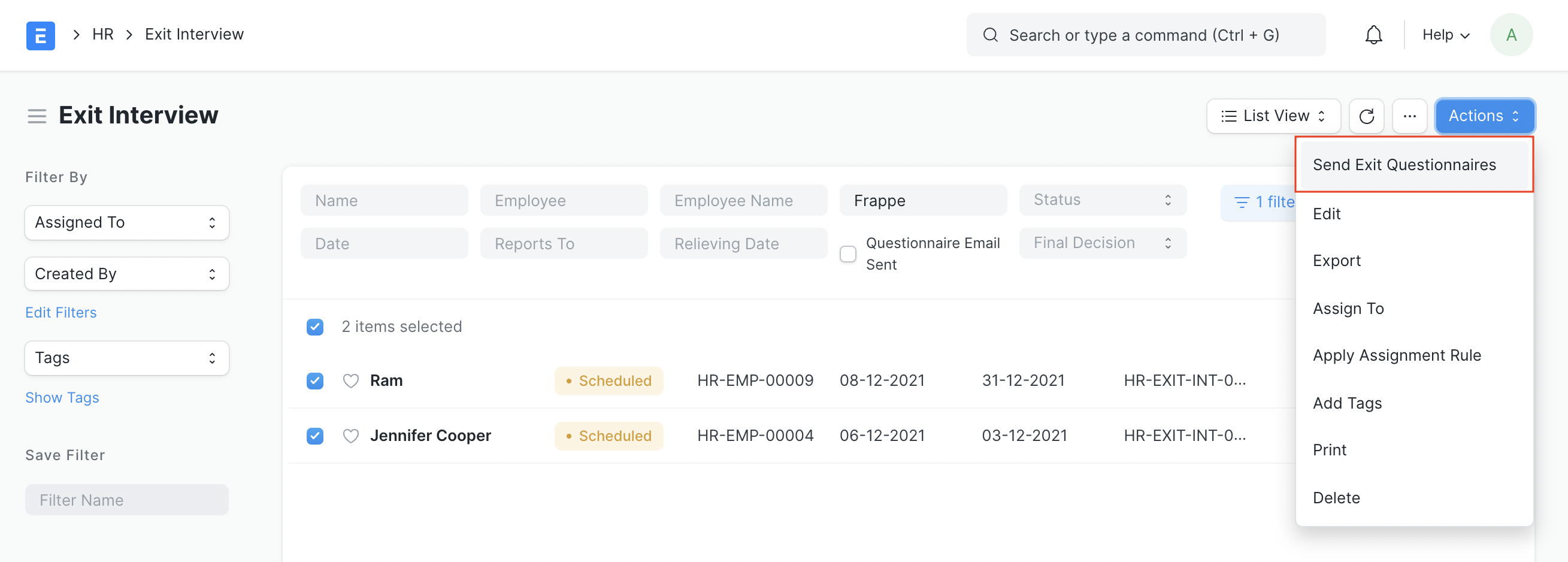This screenshot has width=1568, height=562.
Task: Click the refresh list icon
Action: 1367,116
